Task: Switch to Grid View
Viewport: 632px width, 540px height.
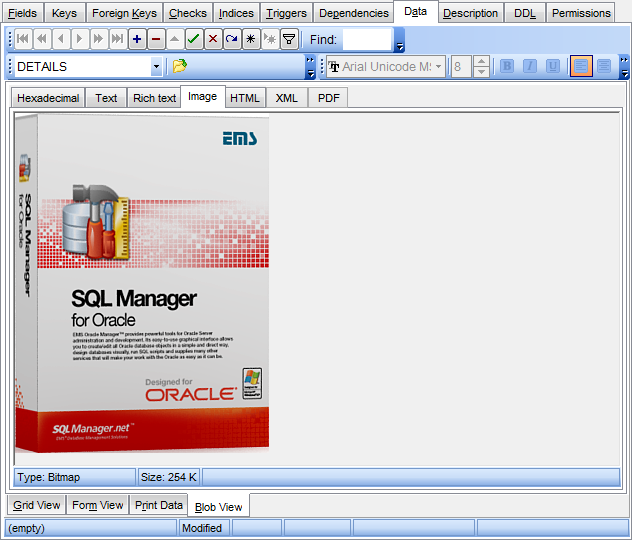Action: click(x=37, y=505)
